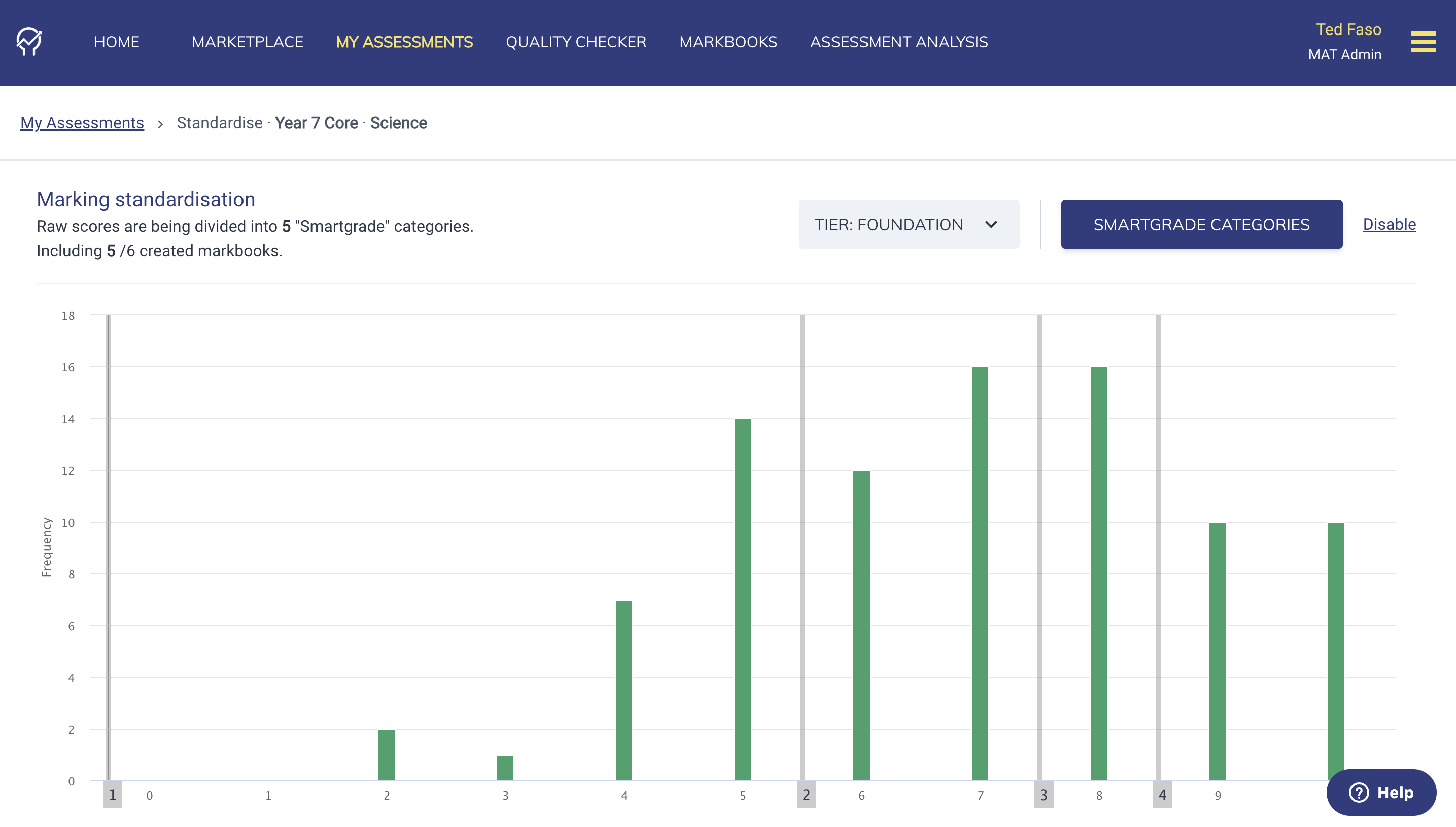The width and height of the screenshot is (1456, 827).
Task: Click Ted Faso profile name
Action: pos(1347,29)
